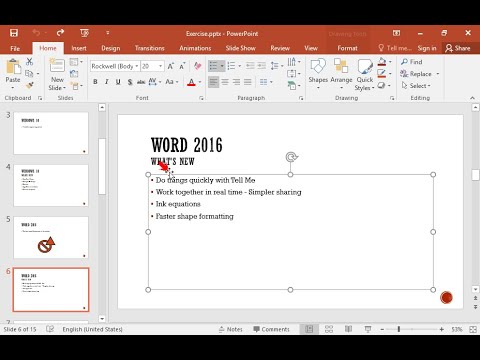Click the Notes button in status bar
The image size is (480, 360).
click(x=231, y=329)
